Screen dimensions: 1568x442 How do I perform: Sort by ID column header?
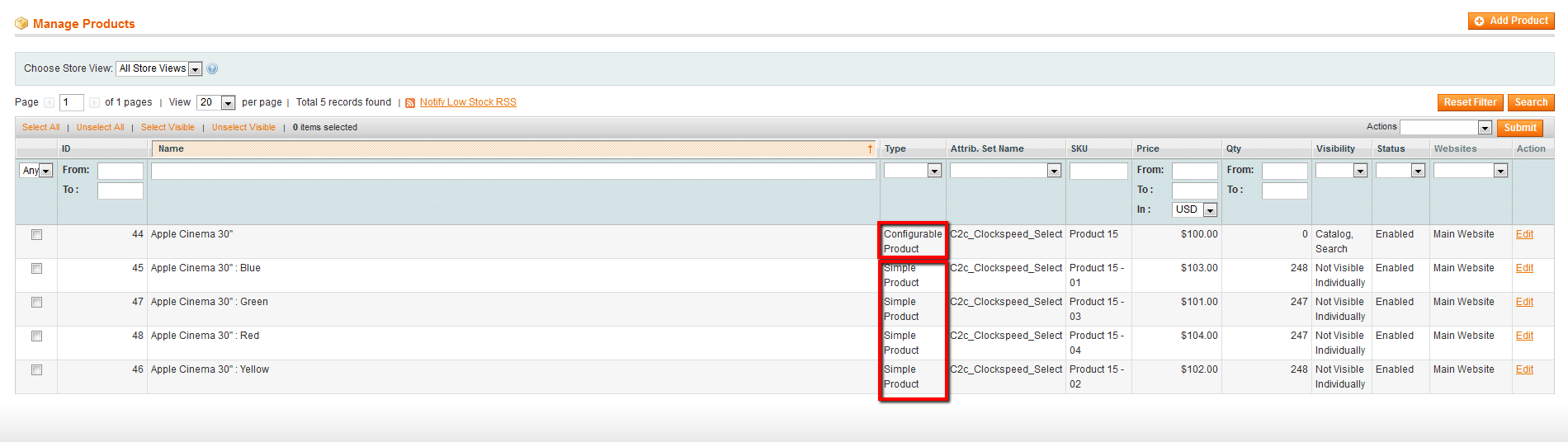pyautogui.click(x=66, y=149)
